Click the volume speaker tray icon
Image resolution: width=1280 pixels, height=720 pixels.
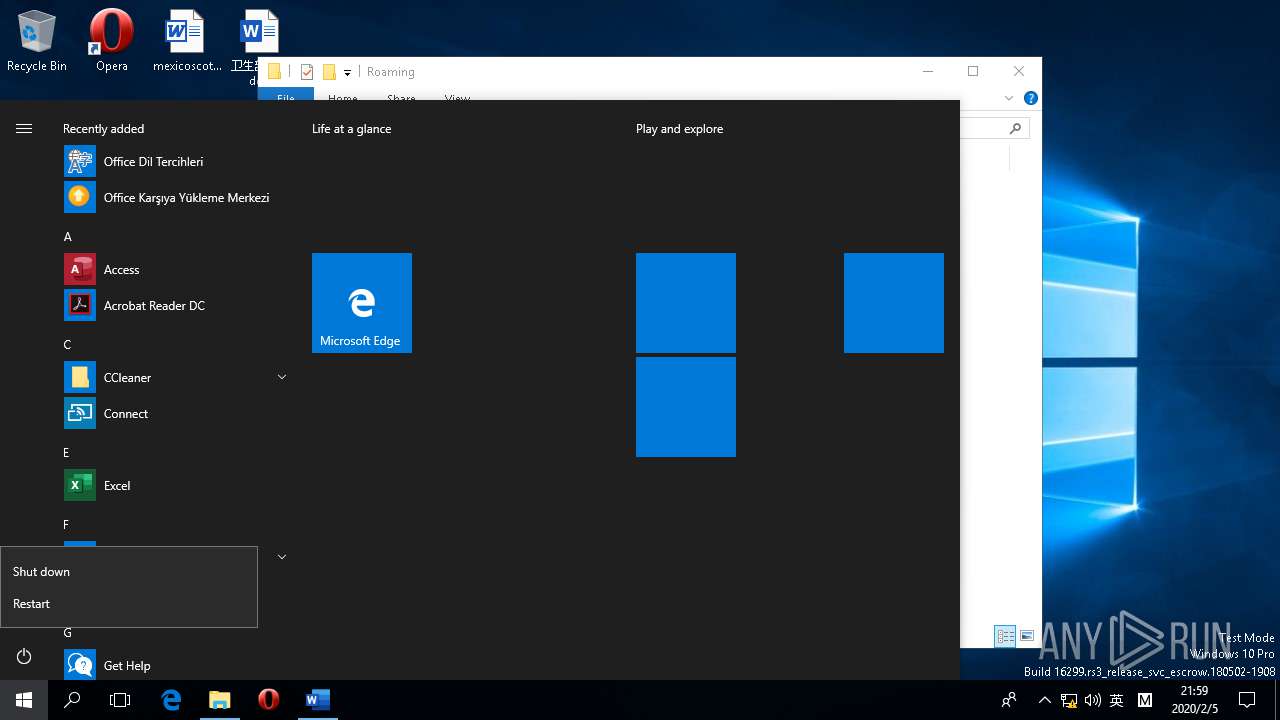pyautogui.click(x=1093, y=700)
